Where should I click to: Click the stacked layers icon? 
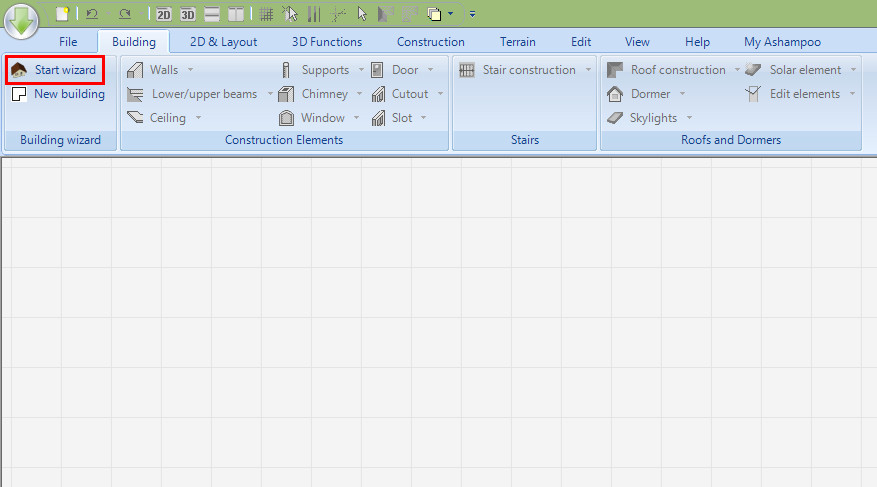click(x=434, y=14)
